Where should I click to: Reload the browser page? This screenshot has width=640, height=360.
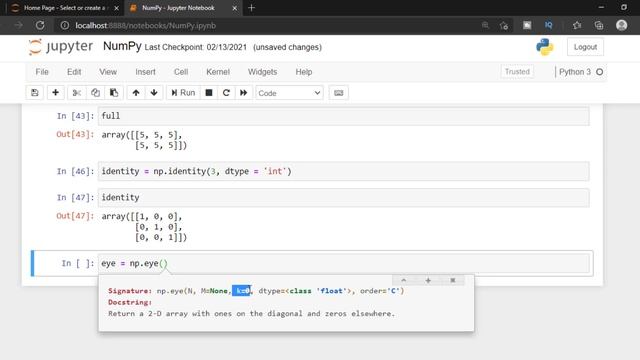coord(40,25)
